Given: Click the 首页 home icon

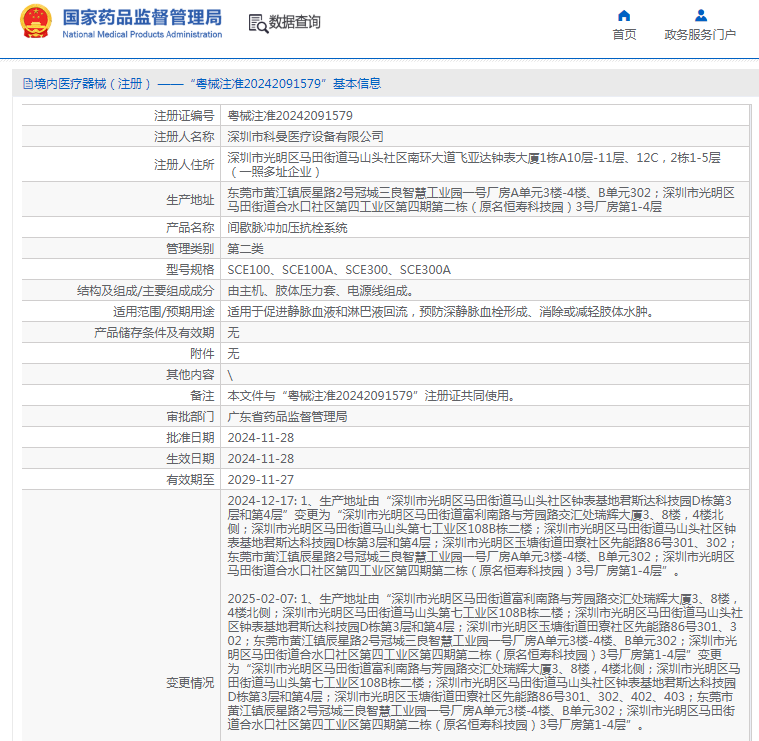Looking at the screenshot, I should 624,15.
